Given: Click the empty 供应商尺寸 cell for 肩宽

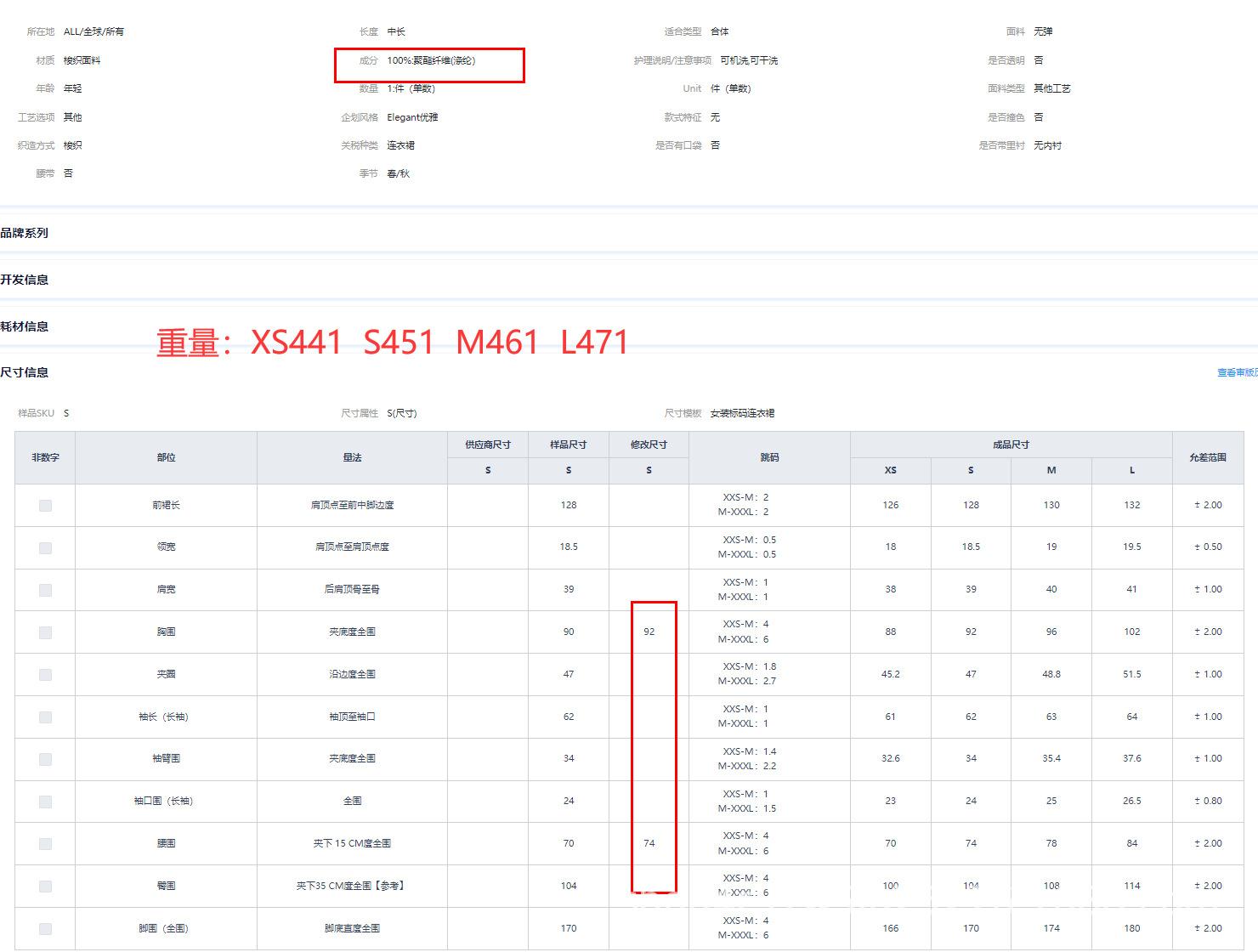Looking at the screenshot, I should [x=488, y=589].
